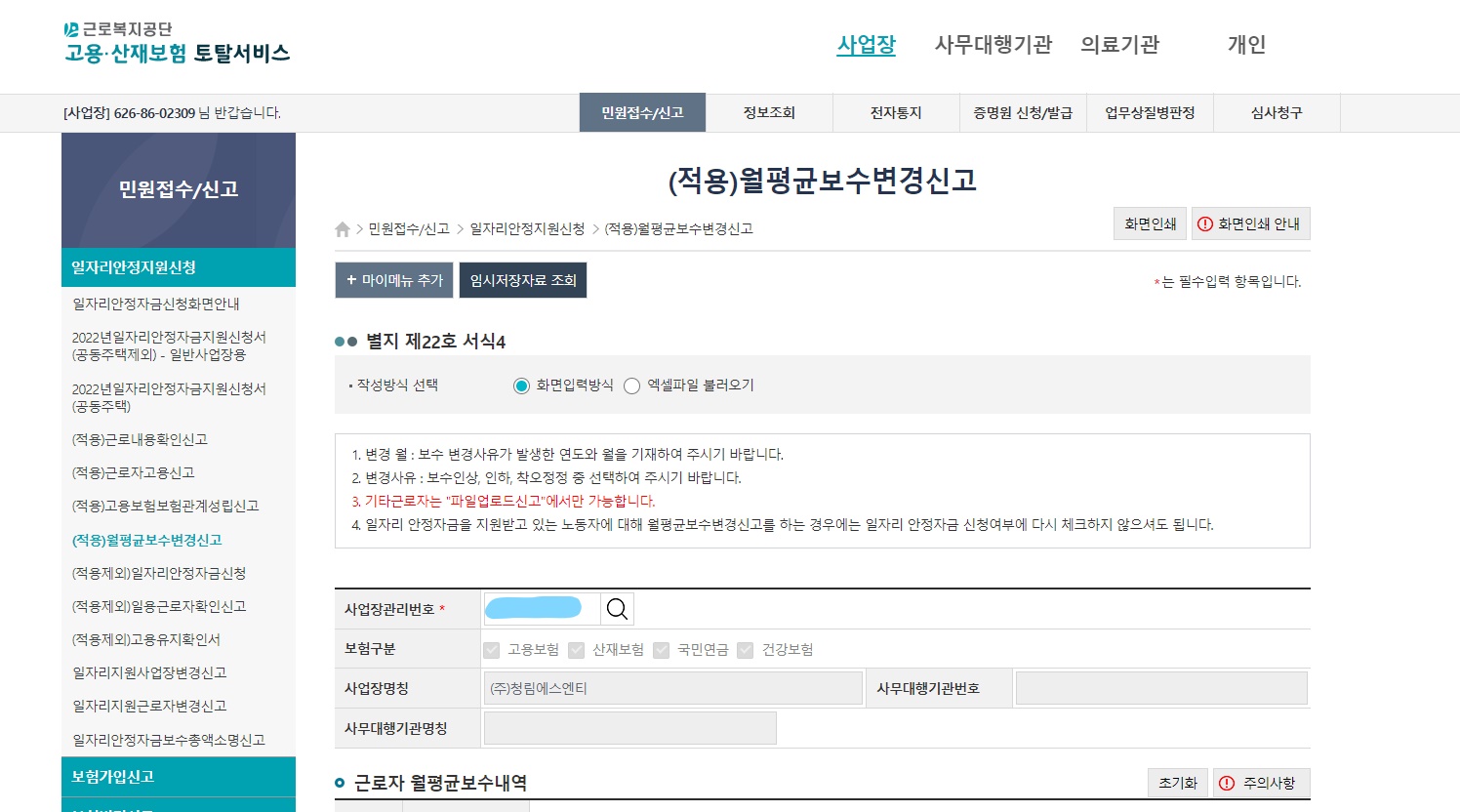
Task: Open the 사업장 top tab
Action: [x=866, y=45]
